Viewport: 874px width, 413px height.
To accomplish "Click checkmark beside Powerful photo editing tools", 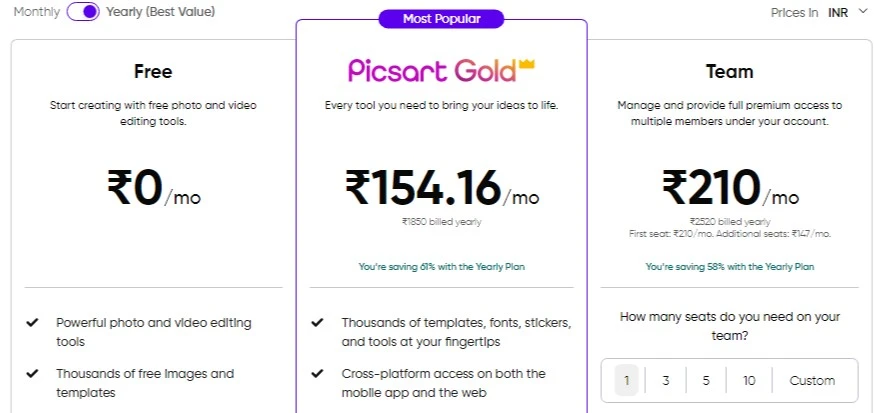I will click(32, 322).
